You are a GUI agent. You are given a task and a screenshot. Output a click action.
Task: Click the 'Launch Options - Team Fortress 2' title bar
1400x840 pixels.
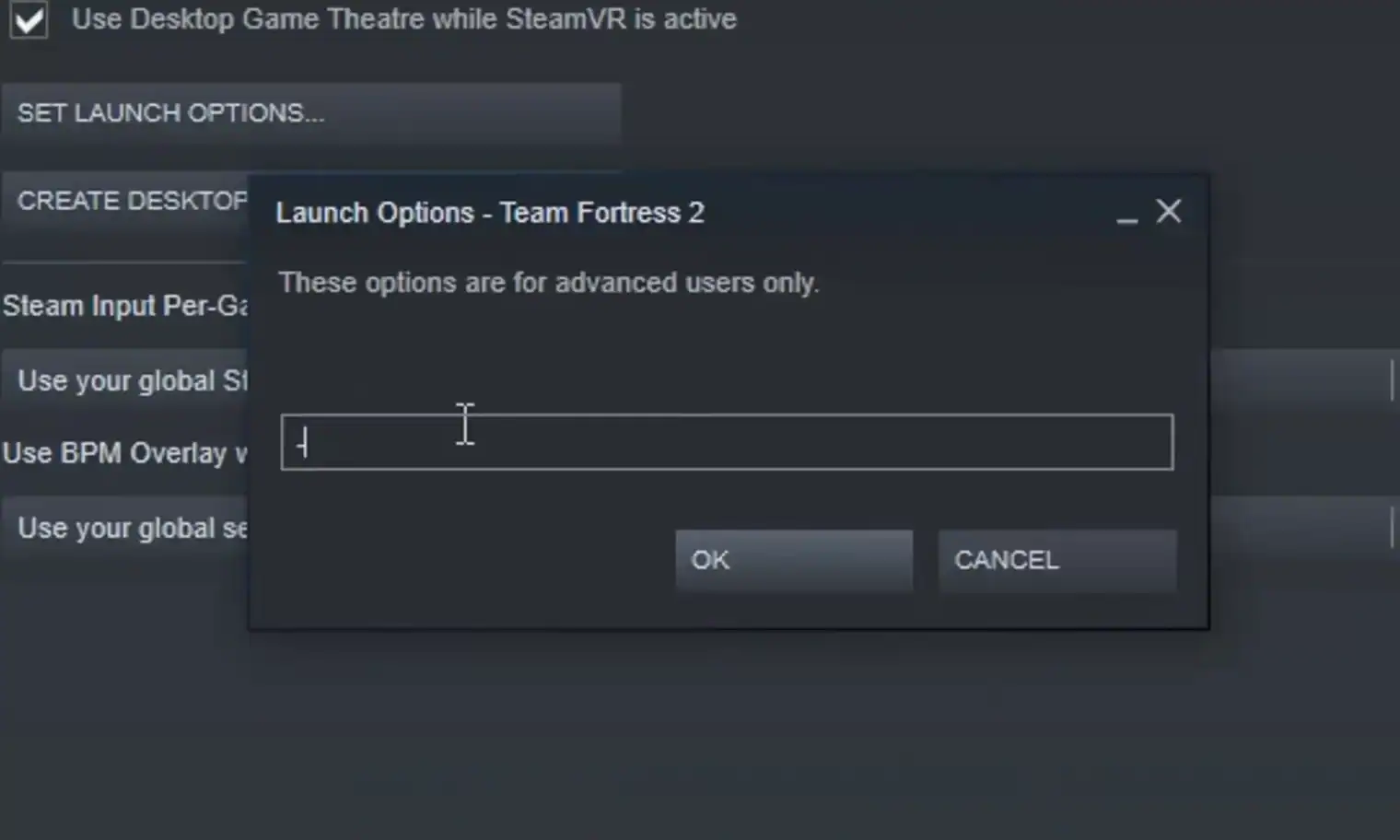(x=682, y=213)
